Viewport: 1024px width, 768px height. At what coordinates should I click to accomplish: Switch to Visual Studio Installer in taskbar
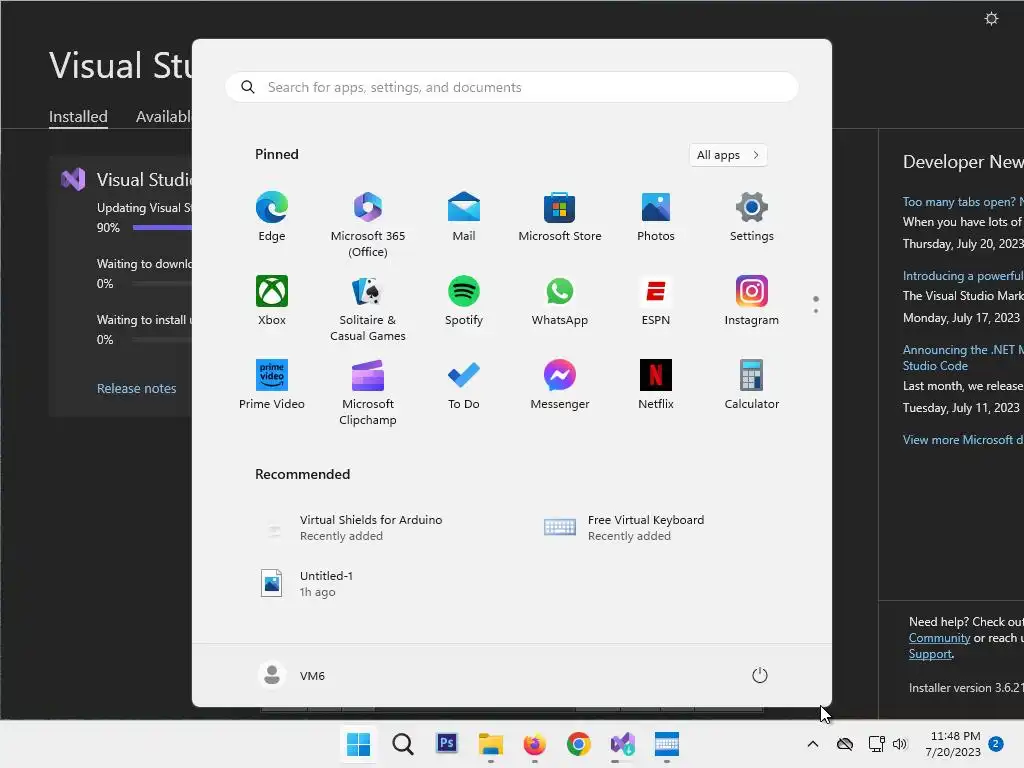622,744
